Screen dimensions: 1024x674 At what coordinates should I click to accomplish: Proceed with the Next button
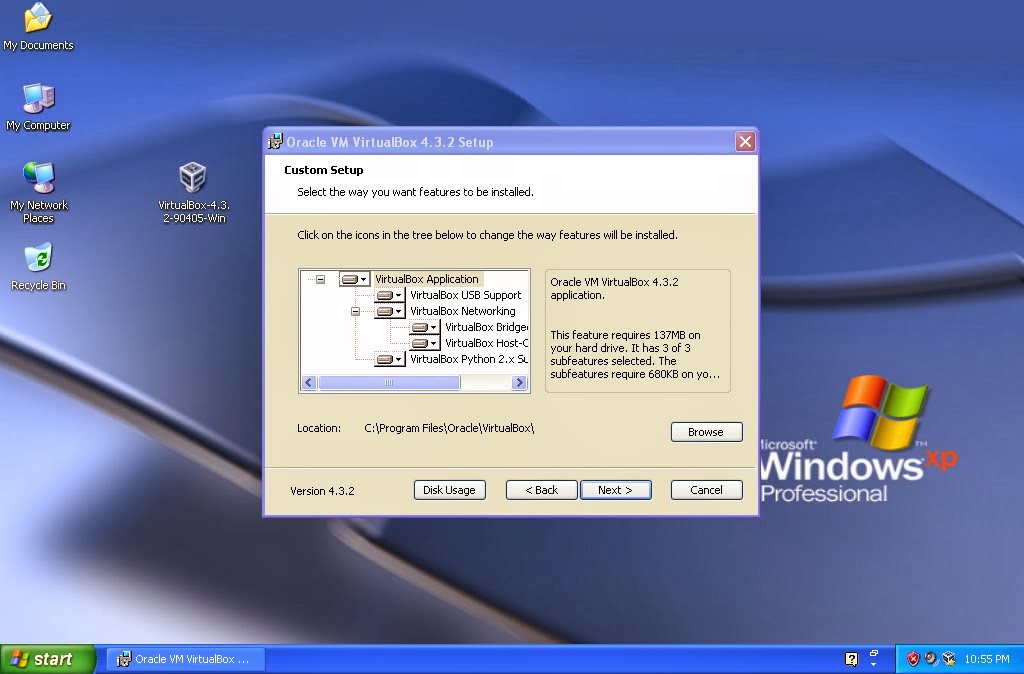615,490
